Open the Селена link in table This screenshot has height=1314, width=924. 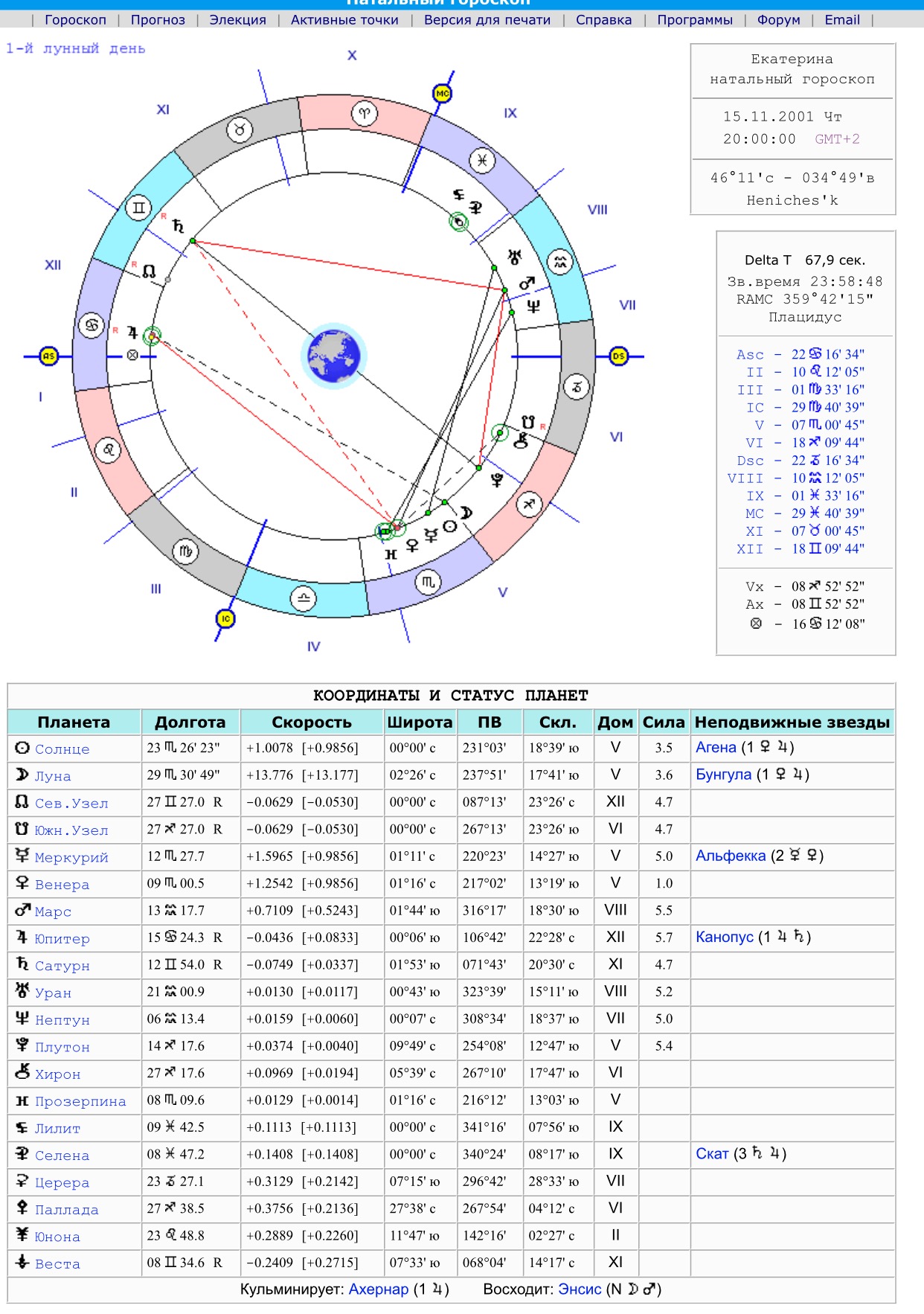(x=62, y=1156)
